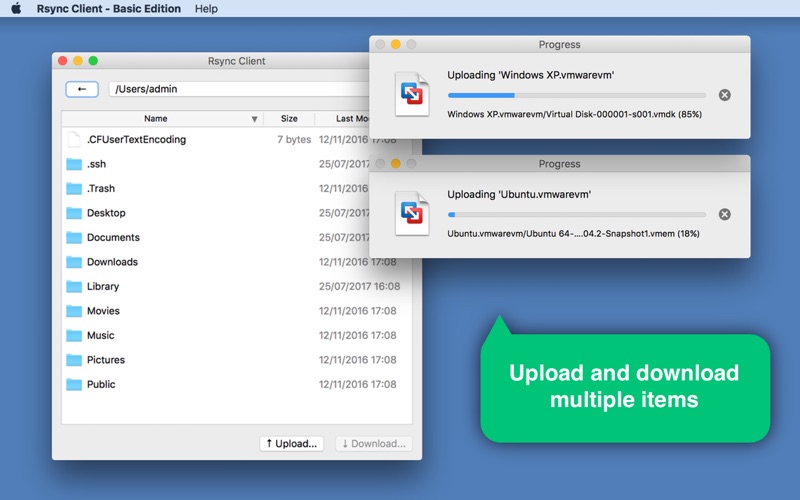Screen dimensions: 800x500
Task: Click the Windows XP VMware file icon
Action: pyautogui.click(x=412, y=94)
